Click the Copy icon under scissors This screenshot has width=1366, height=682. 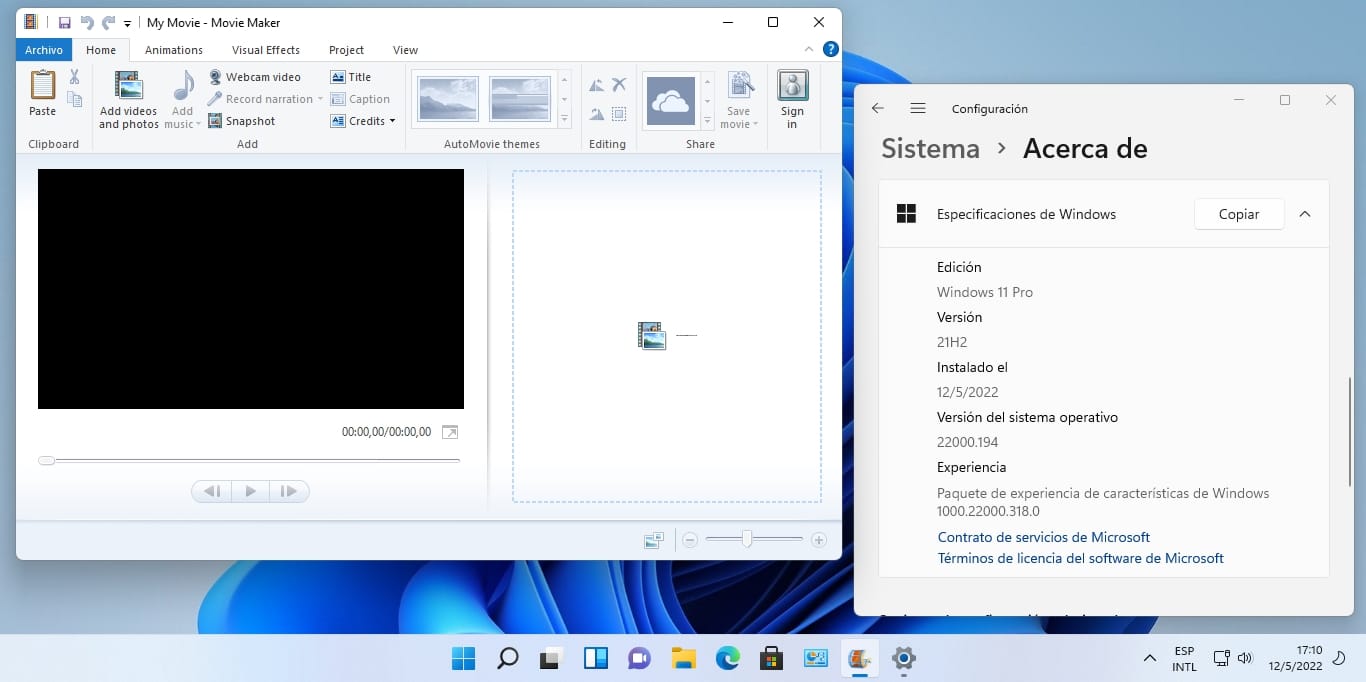click(74, 99)
